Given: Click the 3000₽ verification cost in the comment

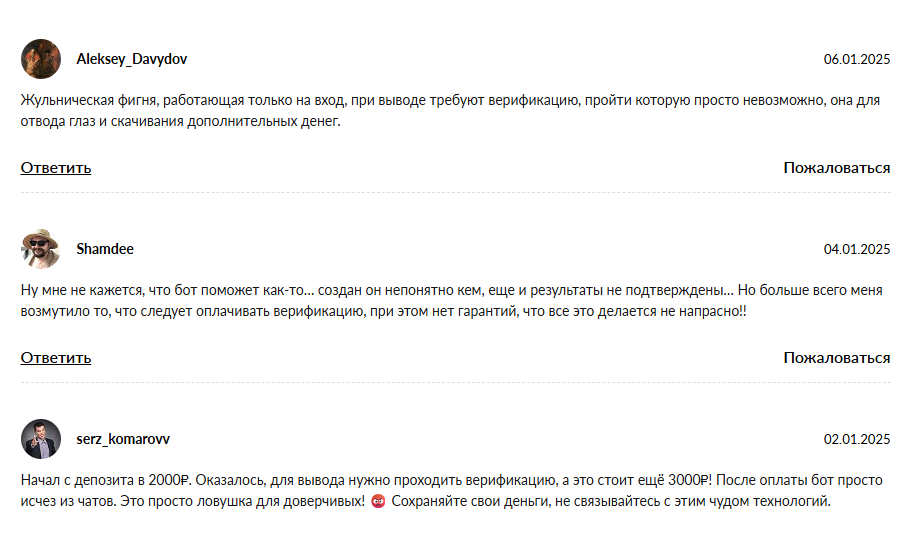Looking at the screenshot, I should 688,481.
